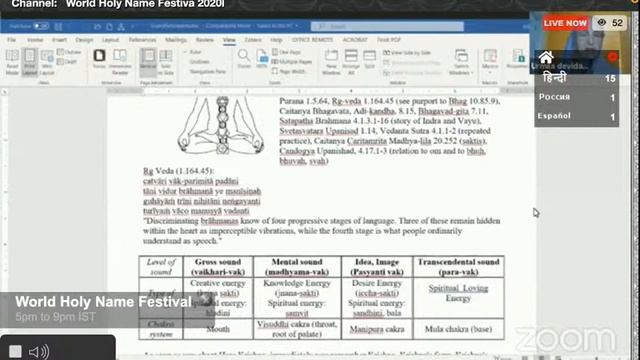
Task: Open the Mailings ribbon tab
Action: 176,40
